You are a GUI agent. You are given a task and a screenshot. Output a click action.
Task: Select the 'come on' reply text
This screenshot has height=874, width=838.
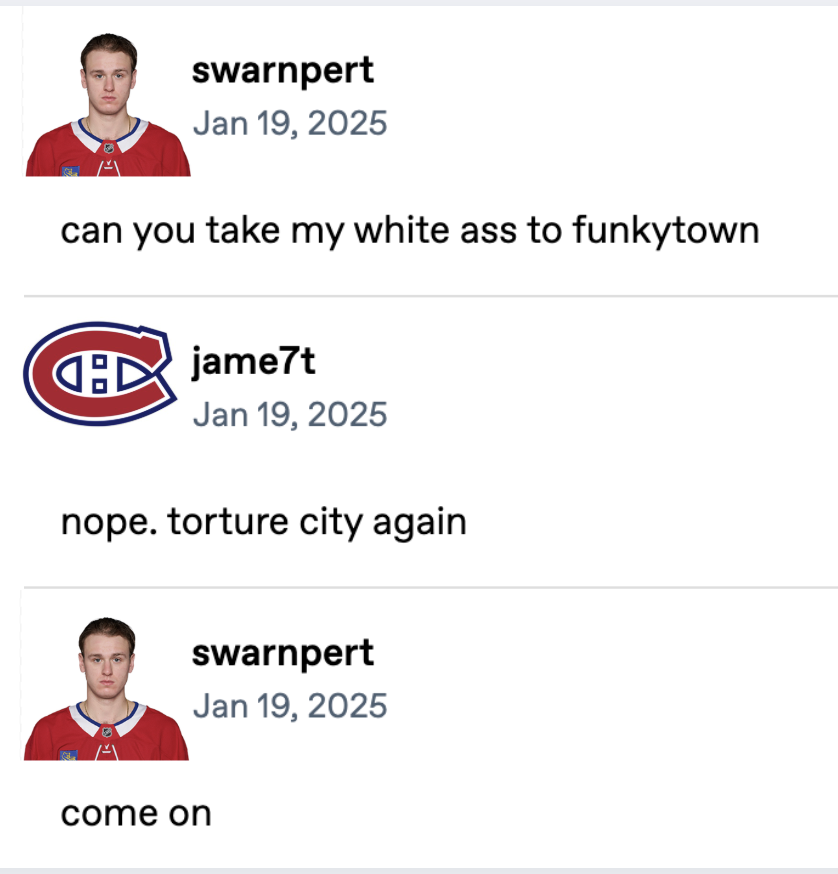click(136, 814)
